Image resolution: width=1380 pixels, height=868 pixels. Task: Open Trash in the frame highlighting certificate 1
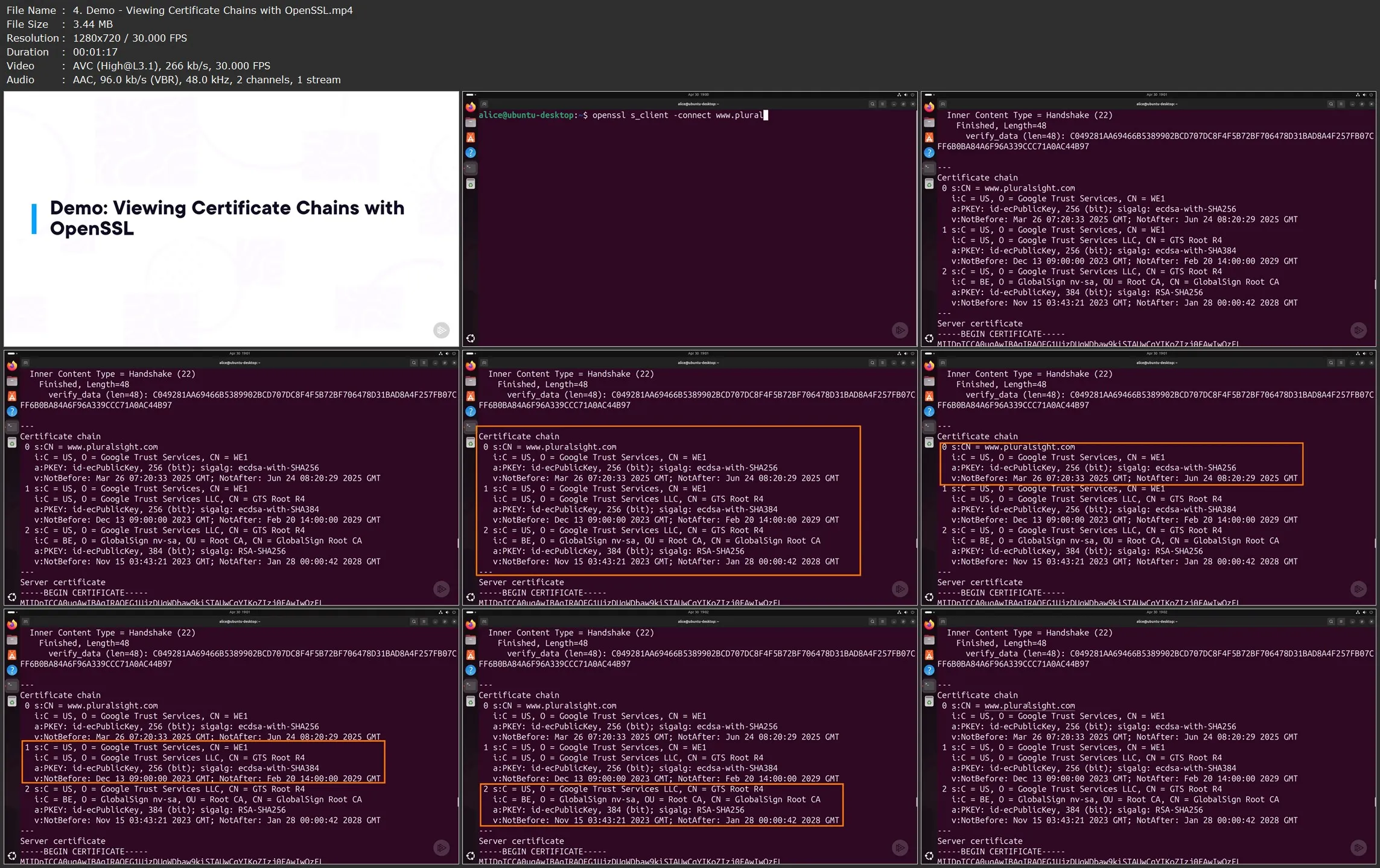(x=12, y=701)
